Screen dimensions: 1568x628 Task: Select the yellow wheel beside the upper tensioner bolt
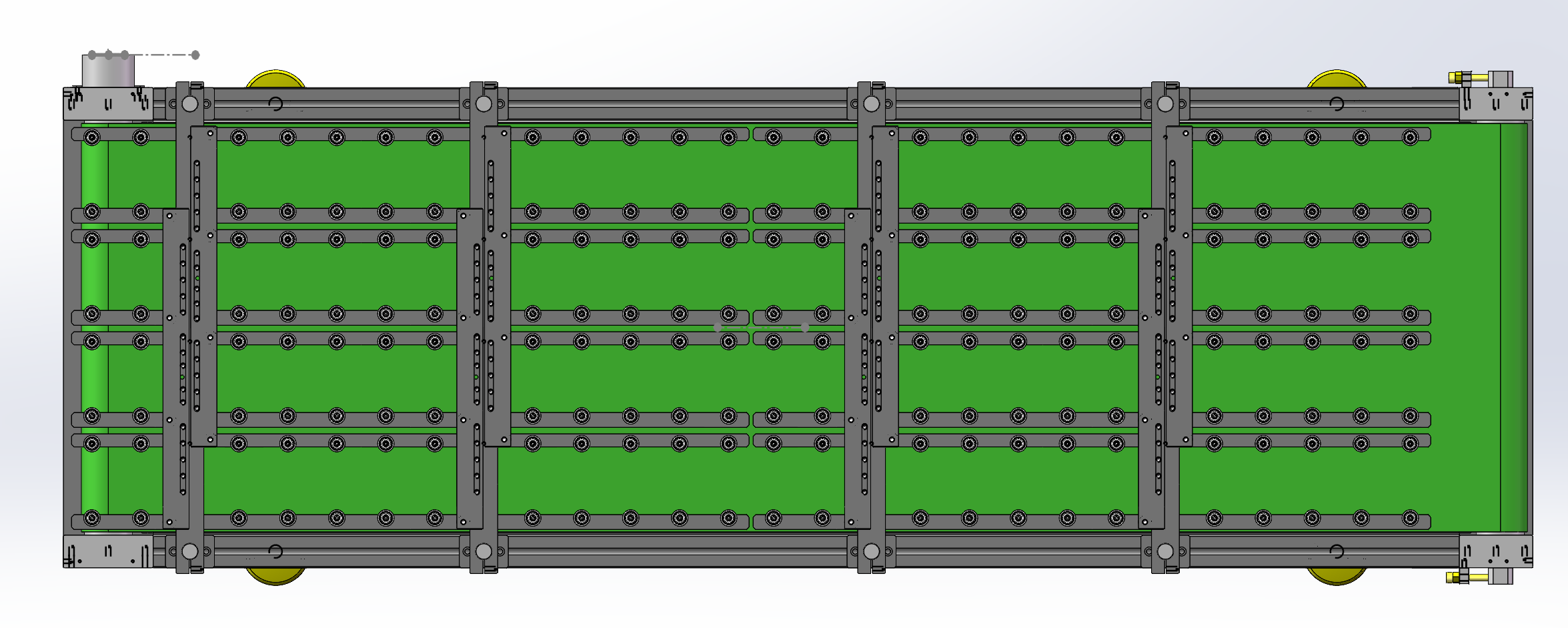(x=1336, y=79)
